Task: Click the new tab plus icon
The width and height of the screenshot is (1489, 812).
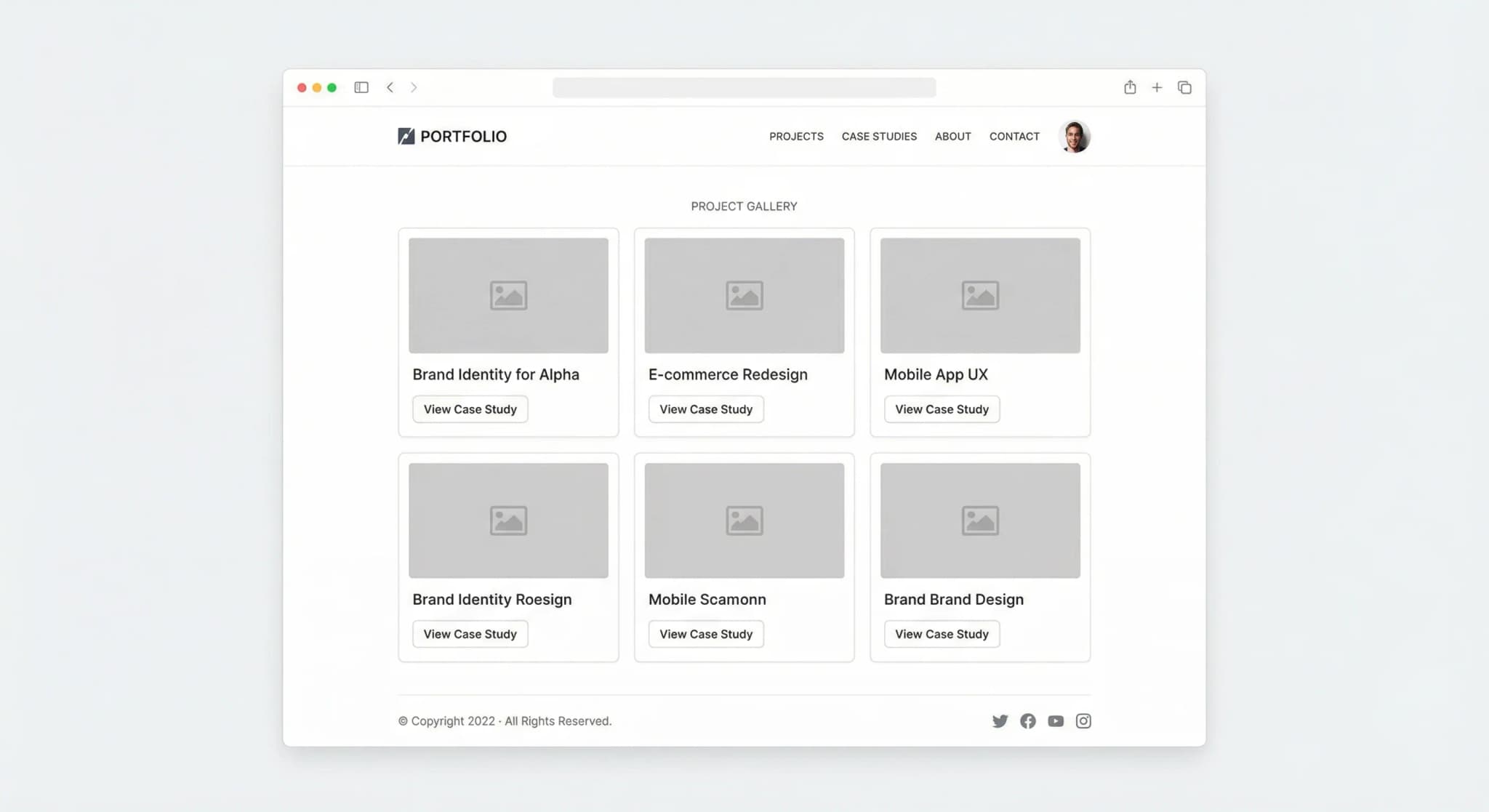Action: (1157, 87)
